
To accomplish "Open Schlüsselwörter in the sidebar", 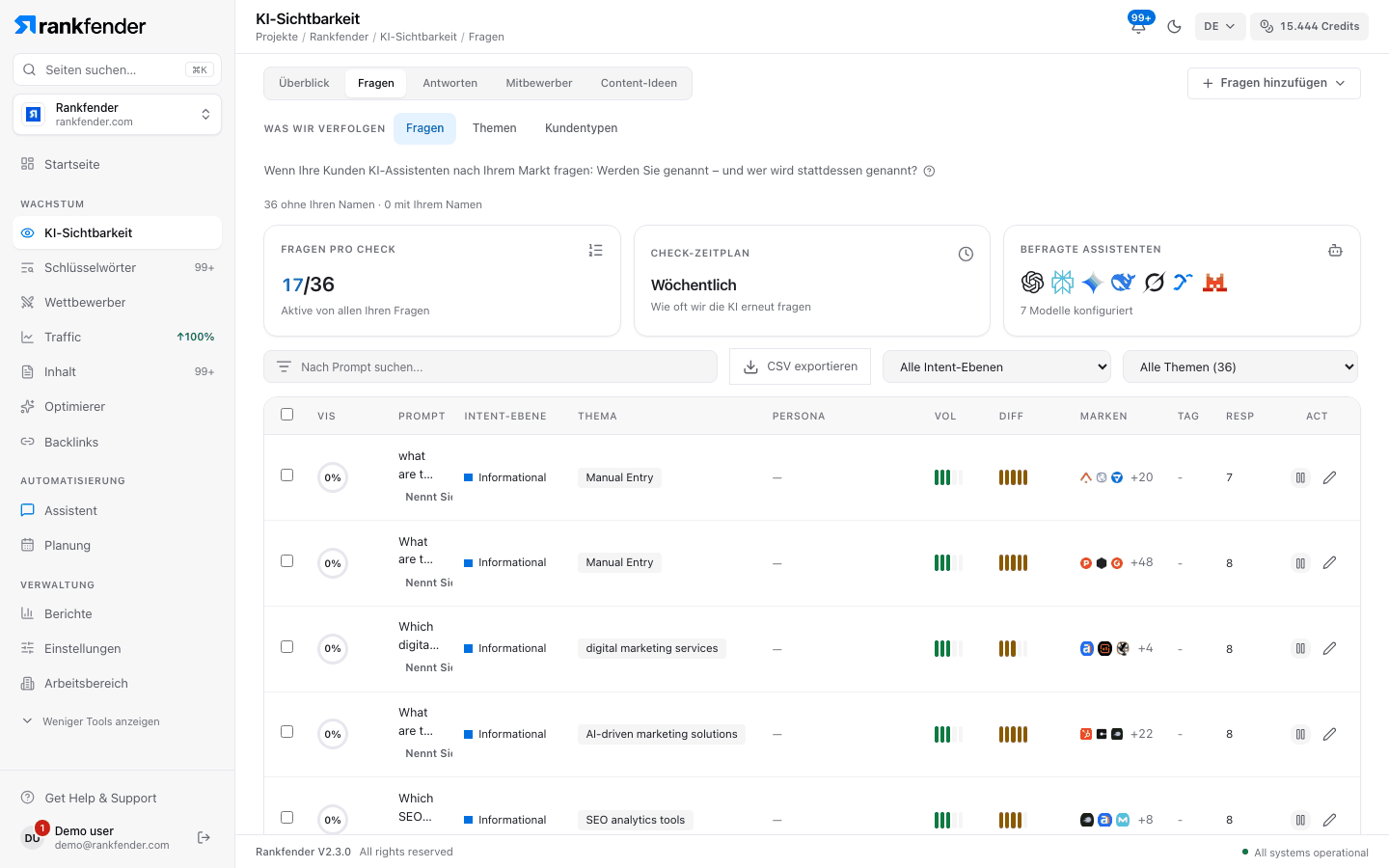I will (x=117, y=267).
